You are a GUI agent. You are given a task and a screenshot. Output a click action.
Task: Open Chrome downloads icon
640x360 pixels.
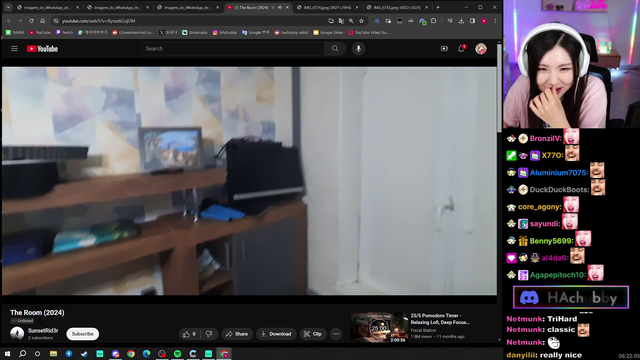(461, 21)
